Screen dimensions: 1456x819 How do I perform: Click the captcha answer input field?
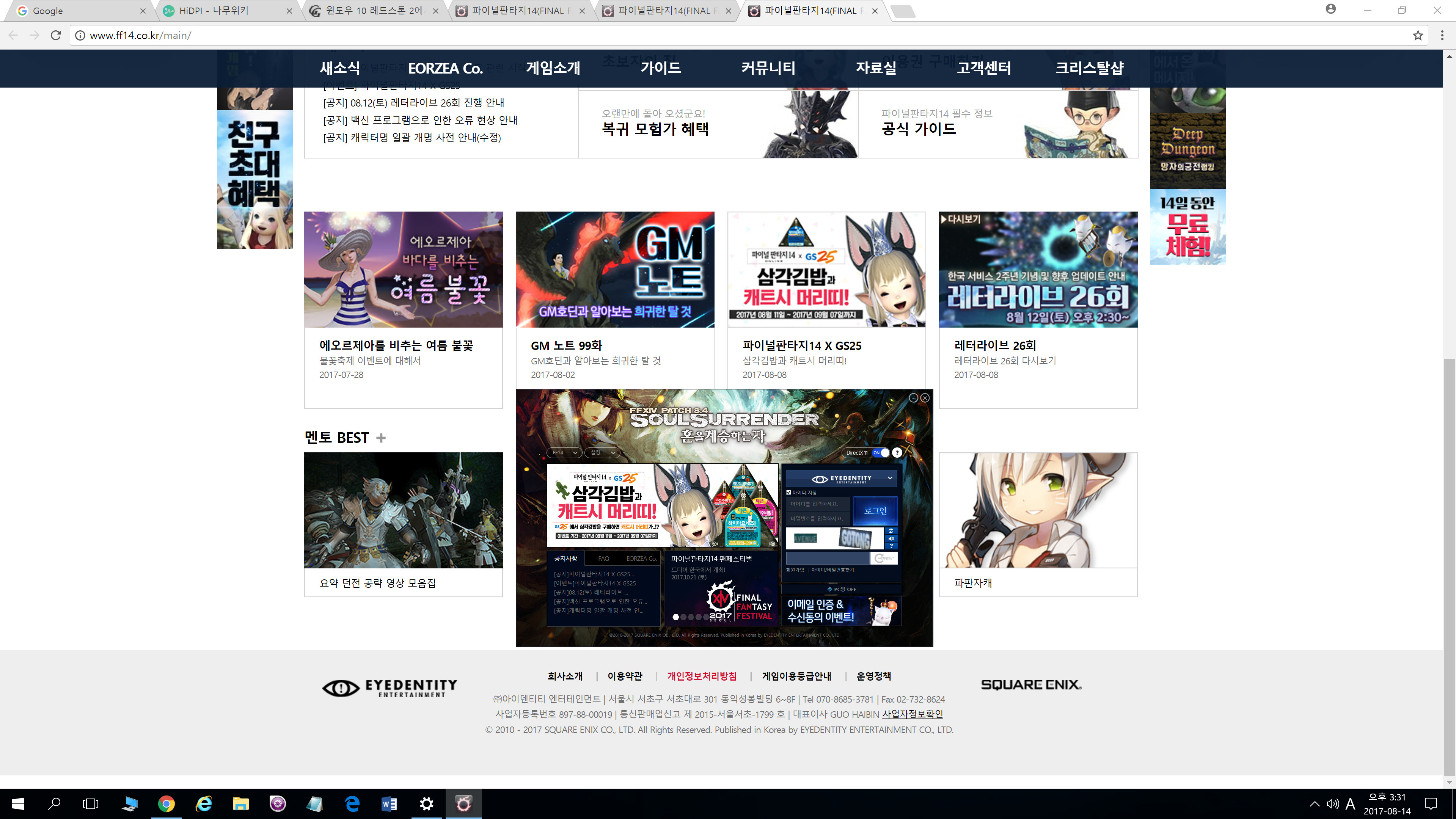[828, 559]
